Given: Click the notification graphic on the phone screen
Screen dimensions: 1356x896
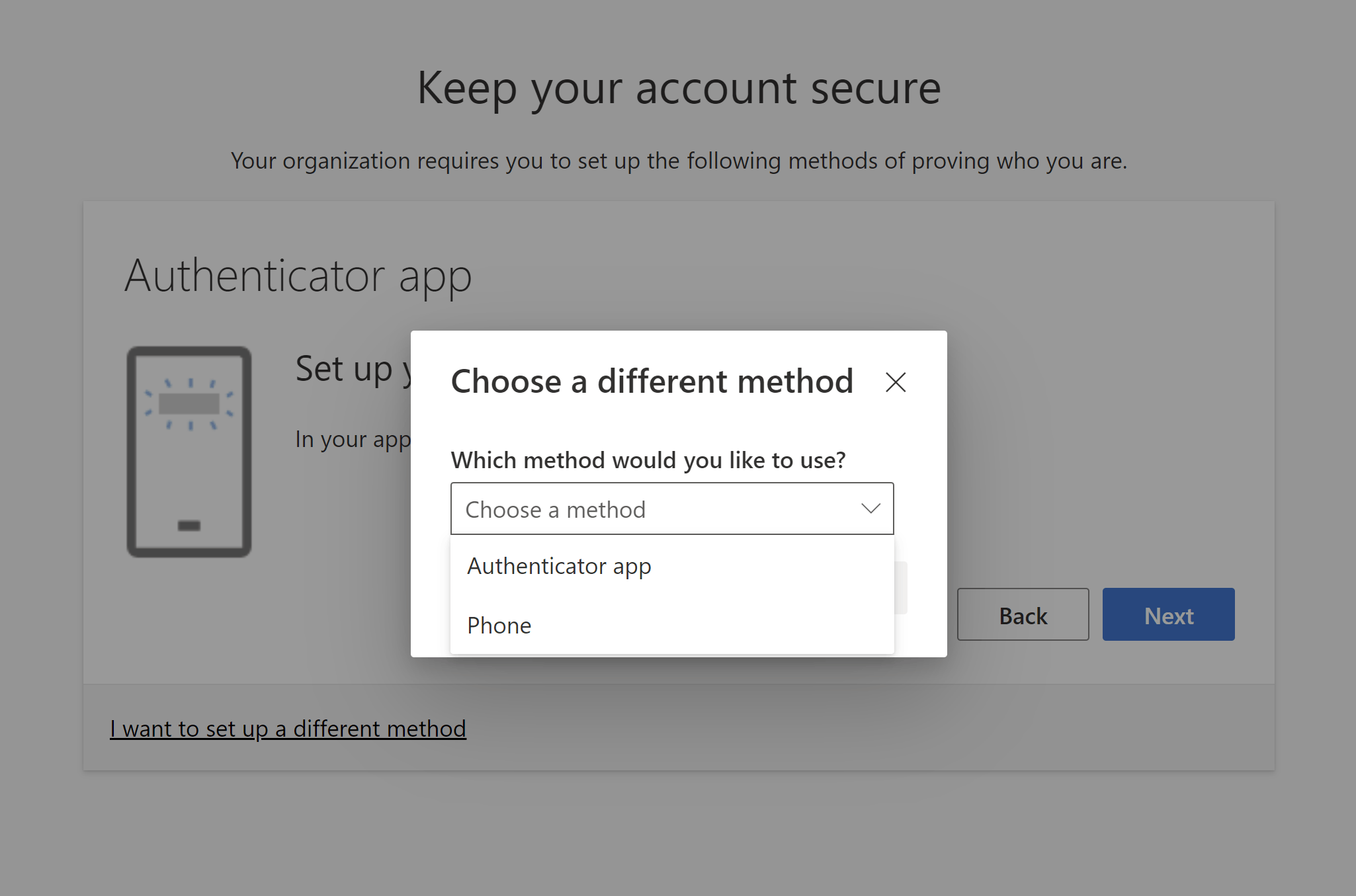Looking at the screenshot, I should pyautogui.click(x=189, y=403).
